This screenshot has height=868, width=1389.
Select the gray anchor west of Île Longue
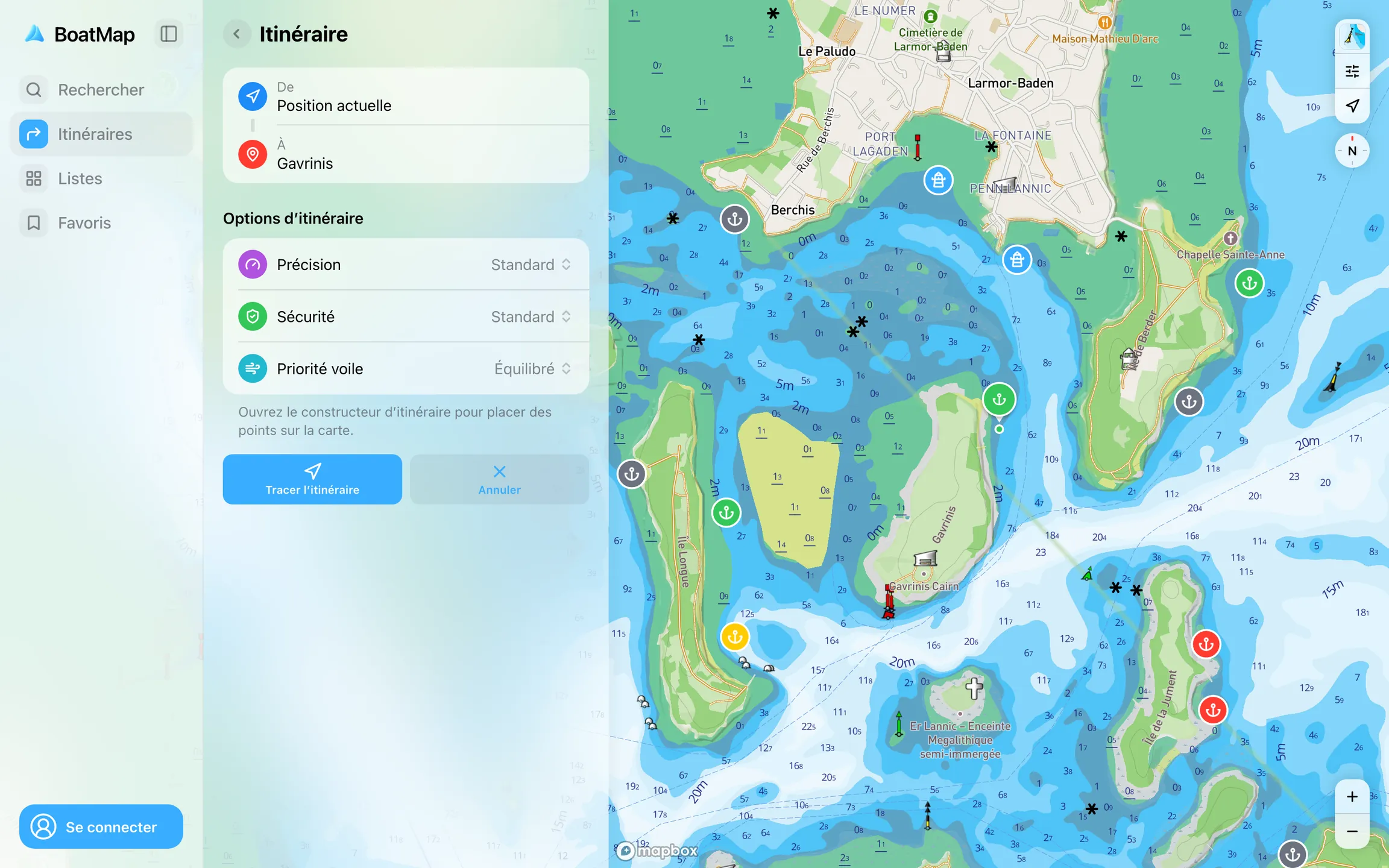coord(632,474)
